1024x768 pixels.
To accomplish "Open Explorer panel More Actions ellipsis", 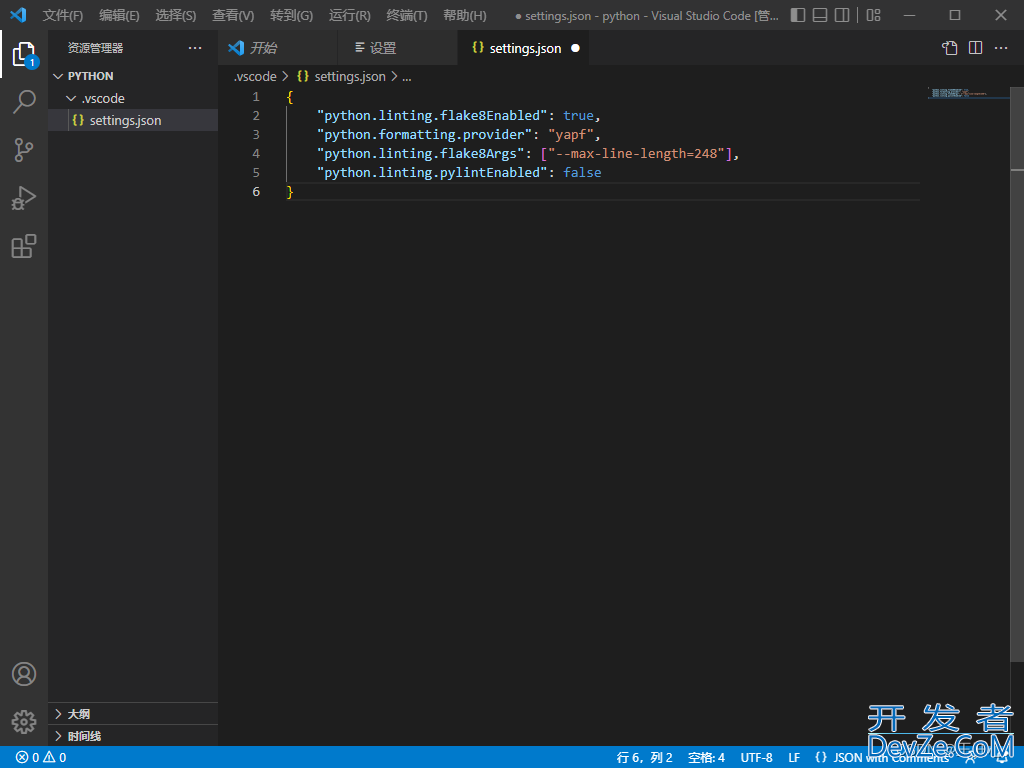I will (195, 48).
